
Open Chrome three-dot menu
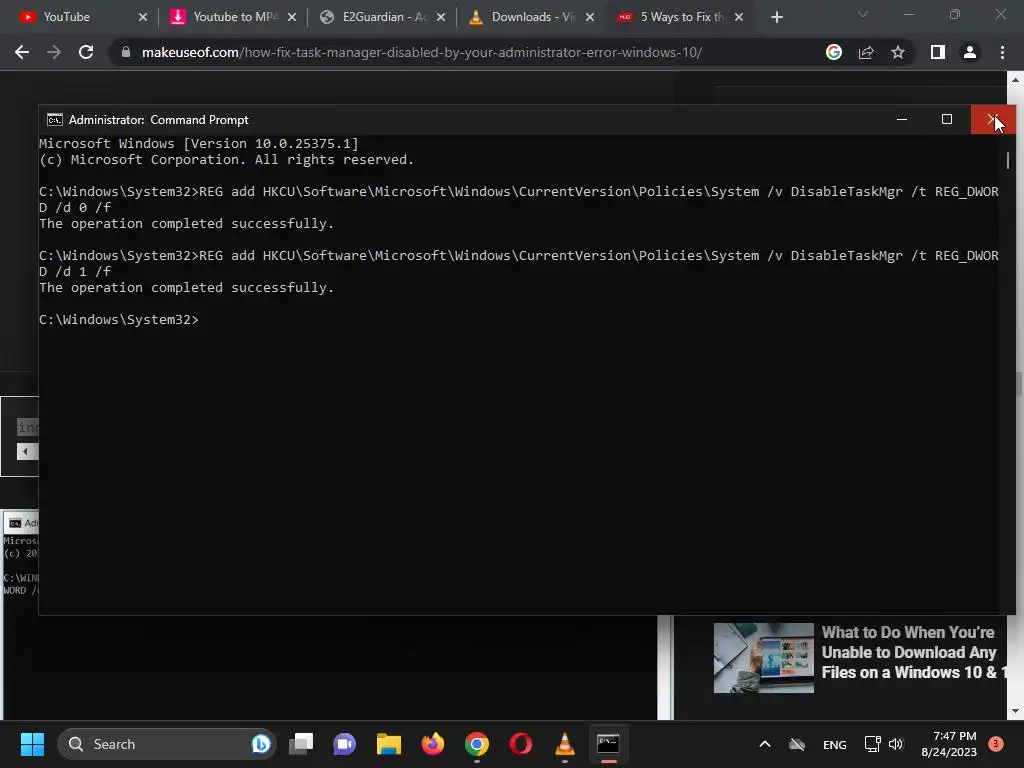click(x=1002, y=52)
